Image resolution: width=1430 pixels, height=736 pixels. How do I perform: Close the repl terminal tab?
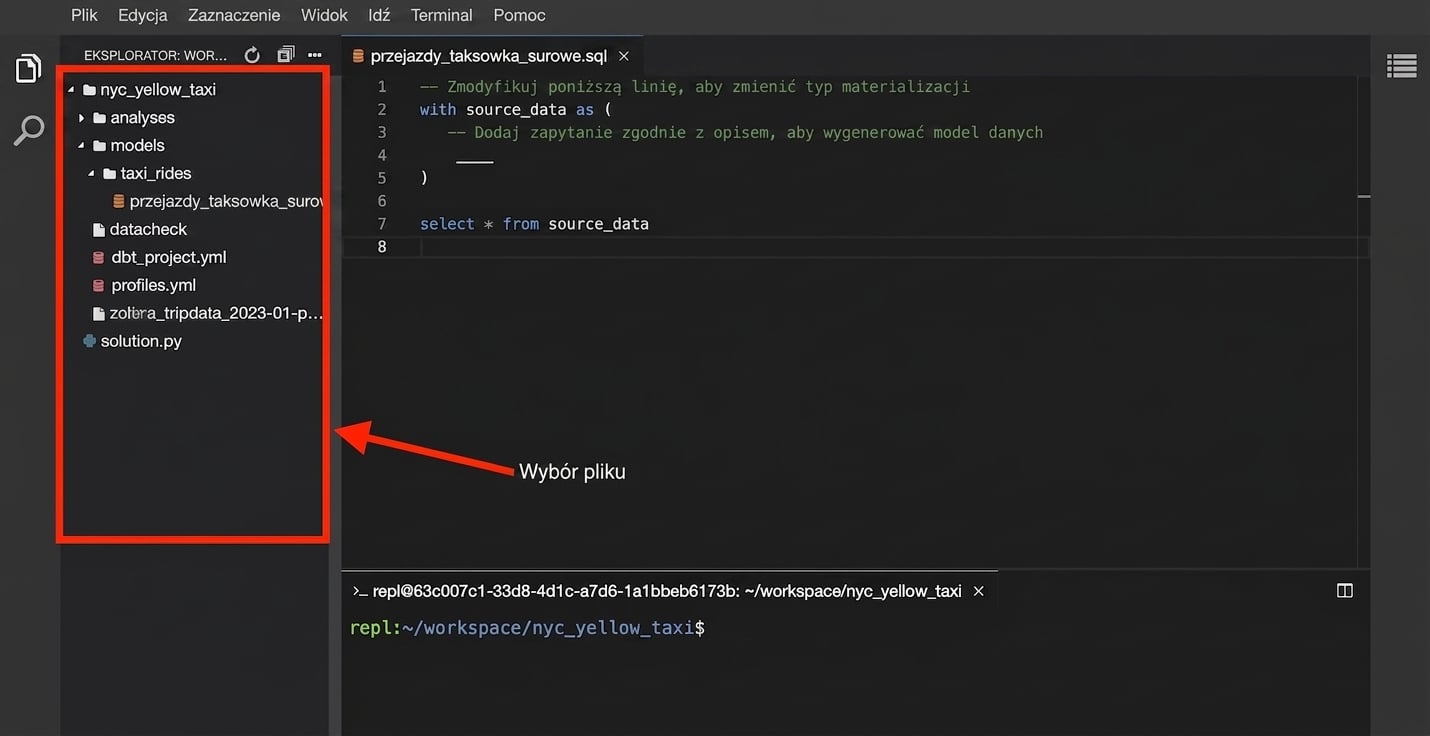click(979, 591)
